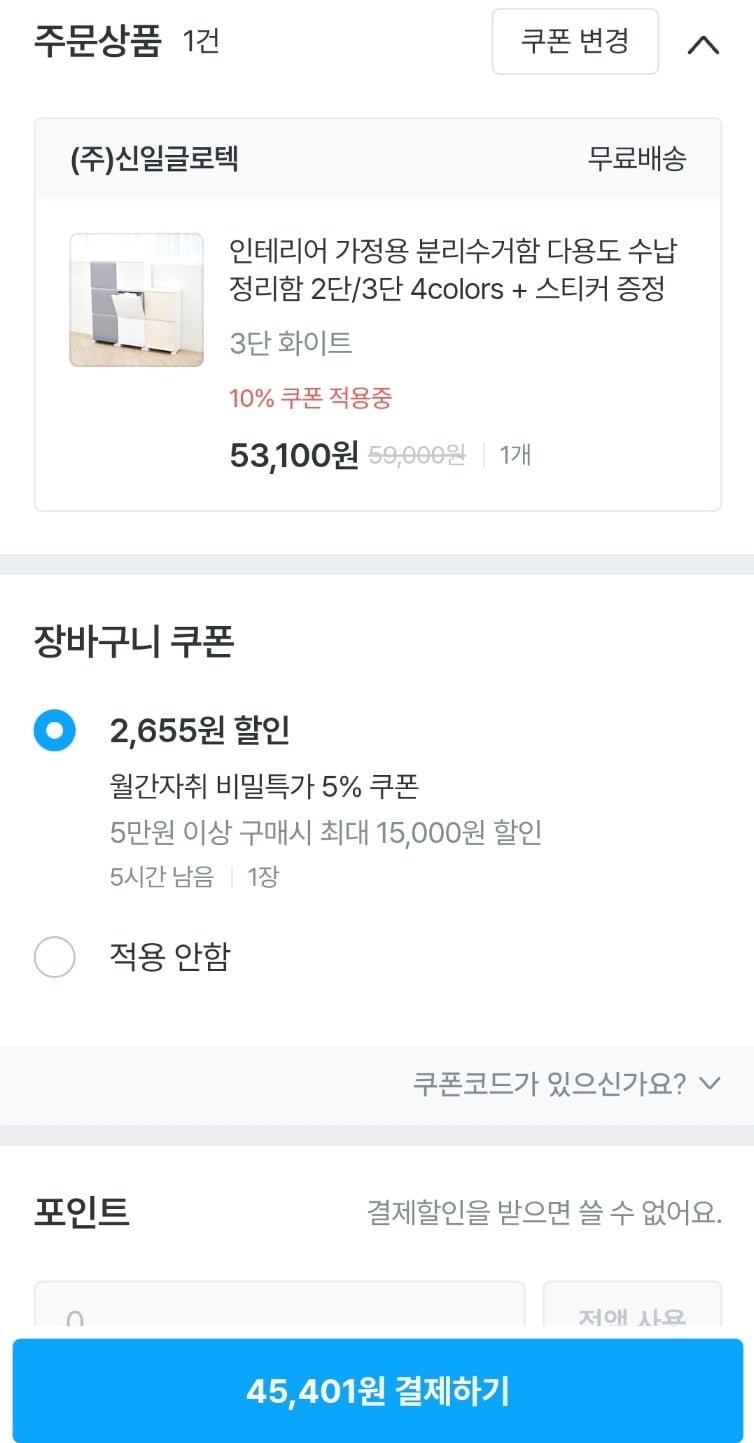Tap the 53,100원 discounted price
Image resolution: width=754 pixels, height=1443 pixels.
[294, 455]
